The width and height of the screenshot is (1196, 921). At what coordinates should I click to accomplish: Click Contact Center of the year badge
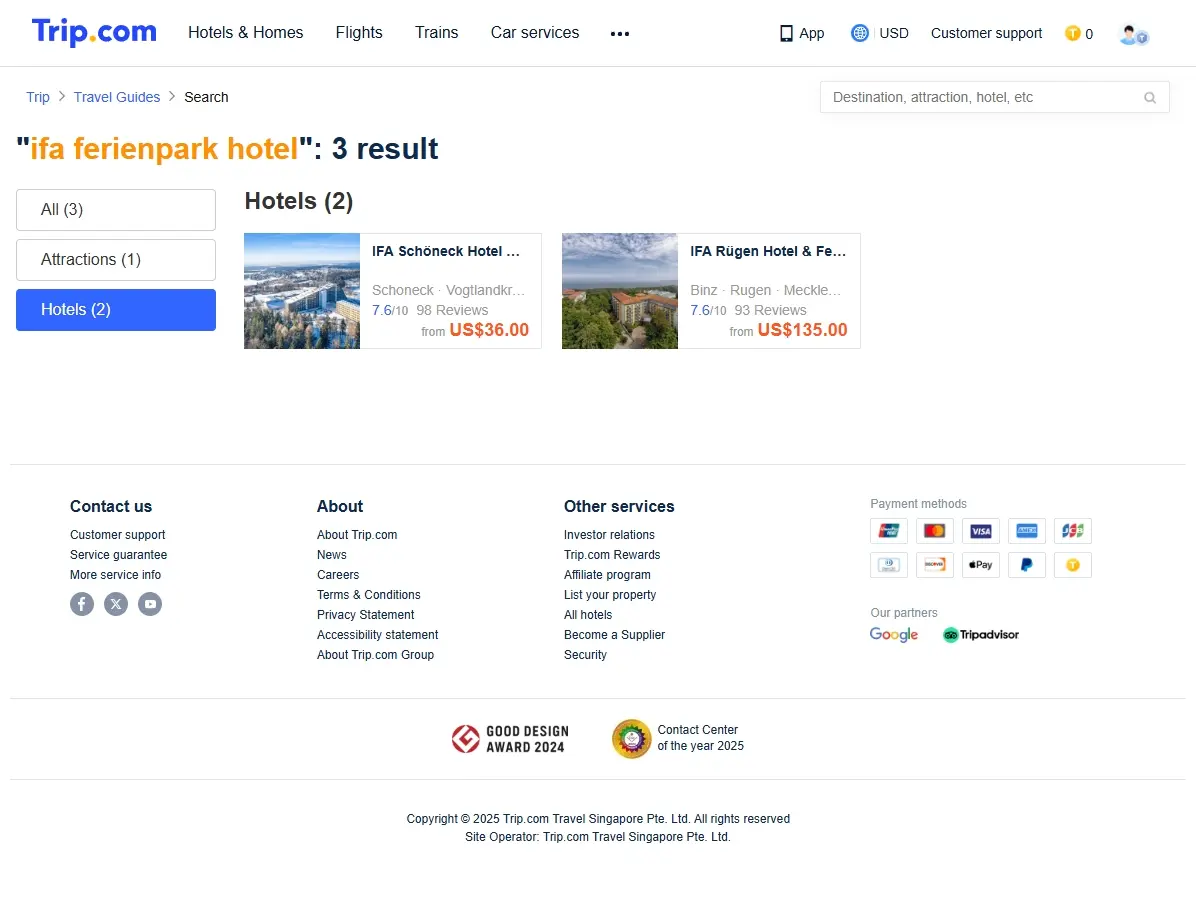click(678, 739)
